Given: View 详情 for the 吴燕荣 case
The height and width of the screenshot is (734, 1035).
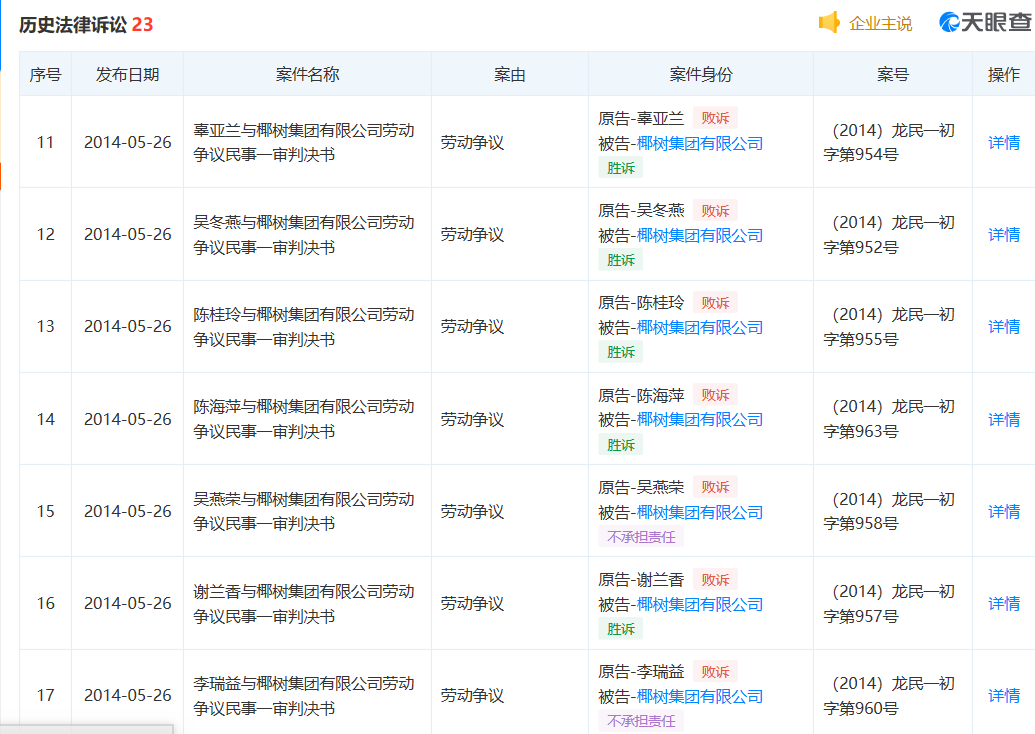Looking at the screenshot, I should click(1003, 511).
